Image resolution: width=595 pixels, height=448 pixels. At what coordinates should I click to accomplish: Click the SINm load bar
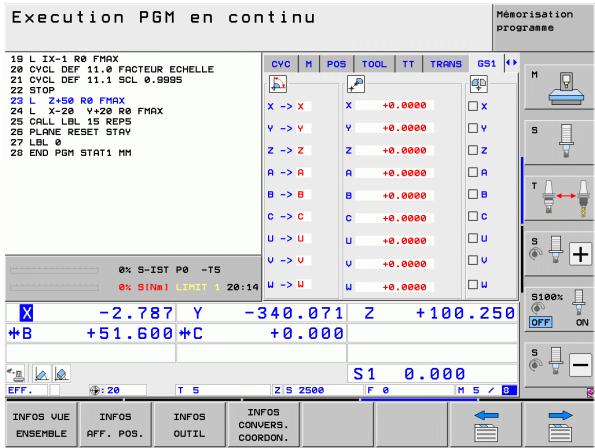(54, 287)
